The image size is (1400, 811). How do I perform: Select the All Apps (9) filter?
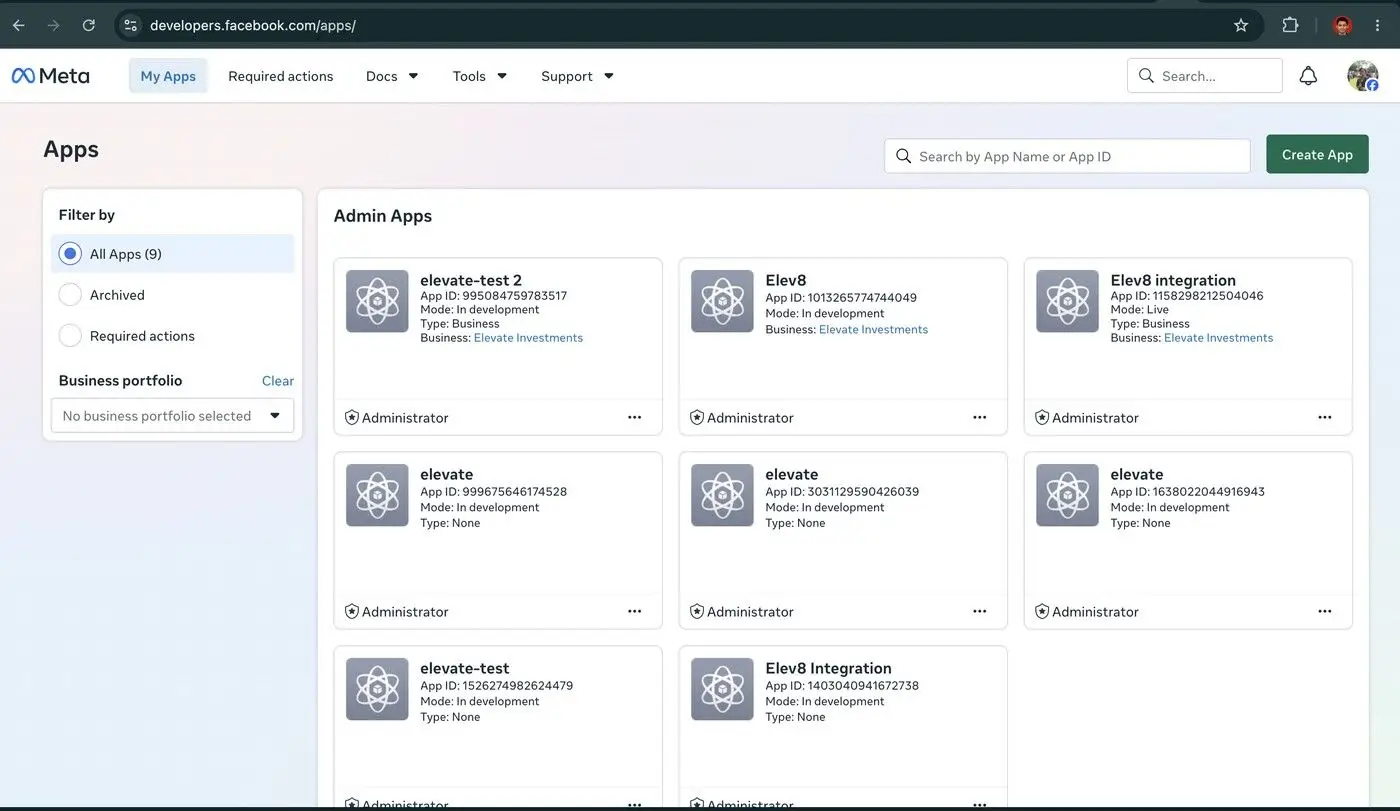pos(172,254)
